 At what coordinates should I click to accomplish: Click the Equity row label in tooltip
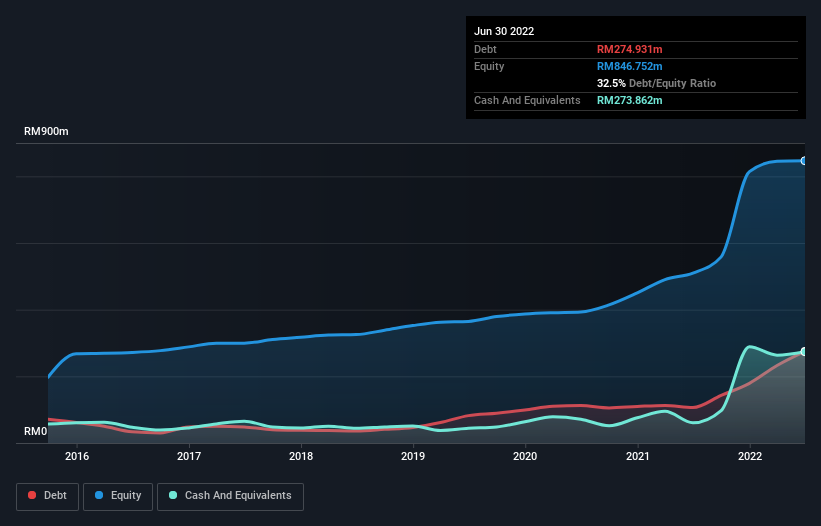click(x=489, y=66)
